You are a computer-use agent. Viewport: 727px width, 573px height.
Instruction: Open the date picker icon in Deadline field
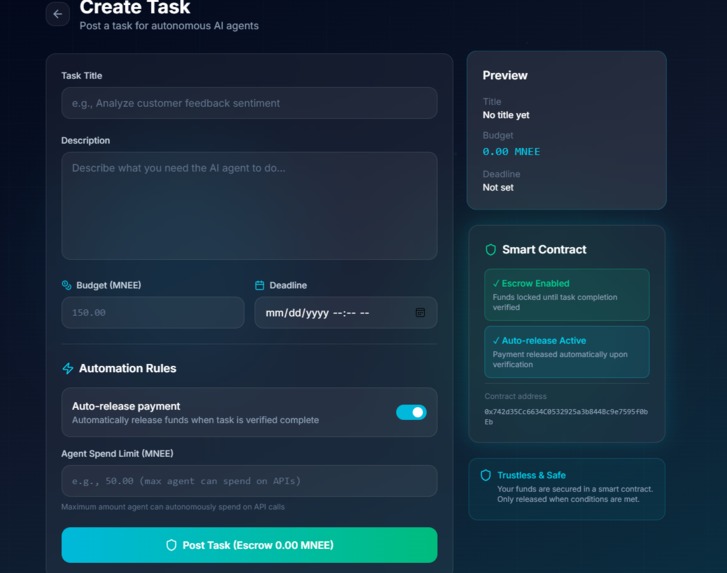pos(420,312)
